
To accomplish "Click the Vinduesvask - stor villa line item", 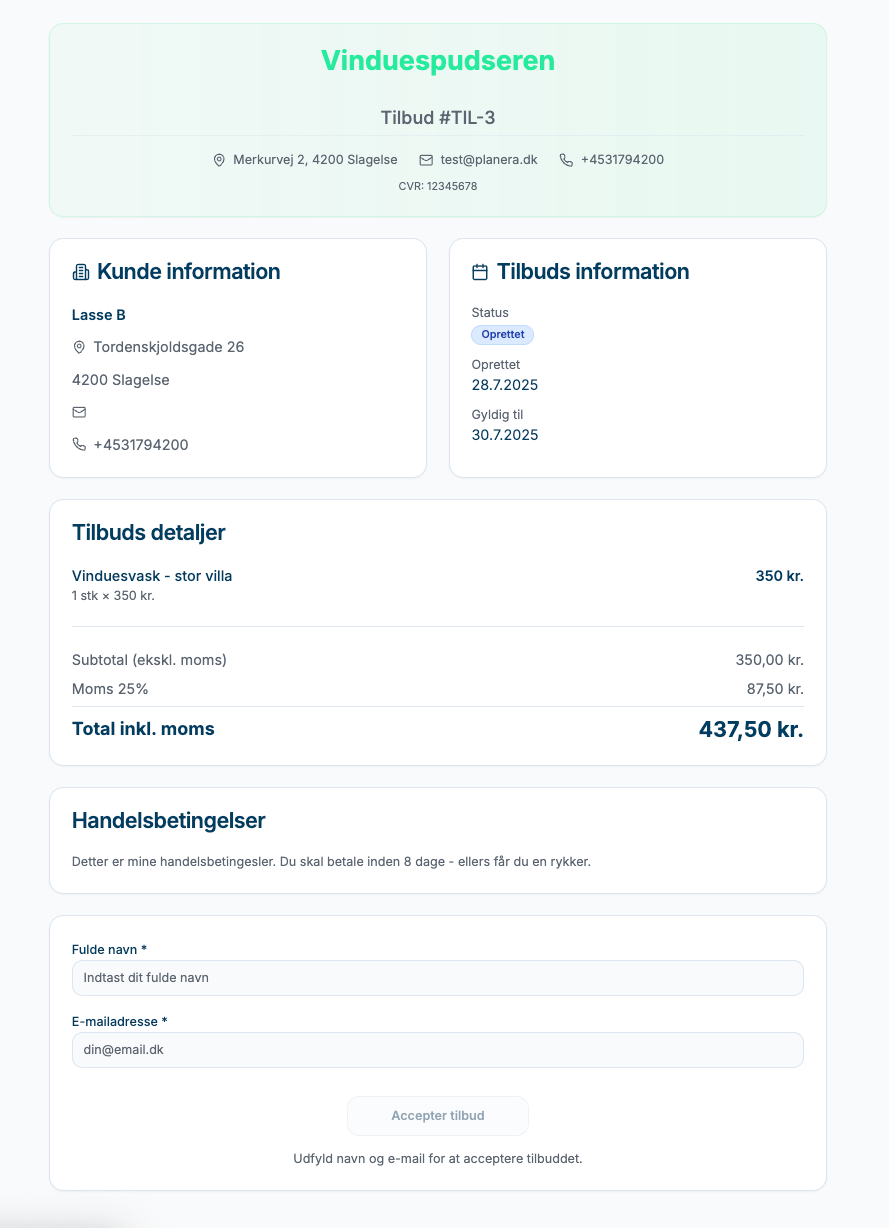I will (x=152, y=576).
